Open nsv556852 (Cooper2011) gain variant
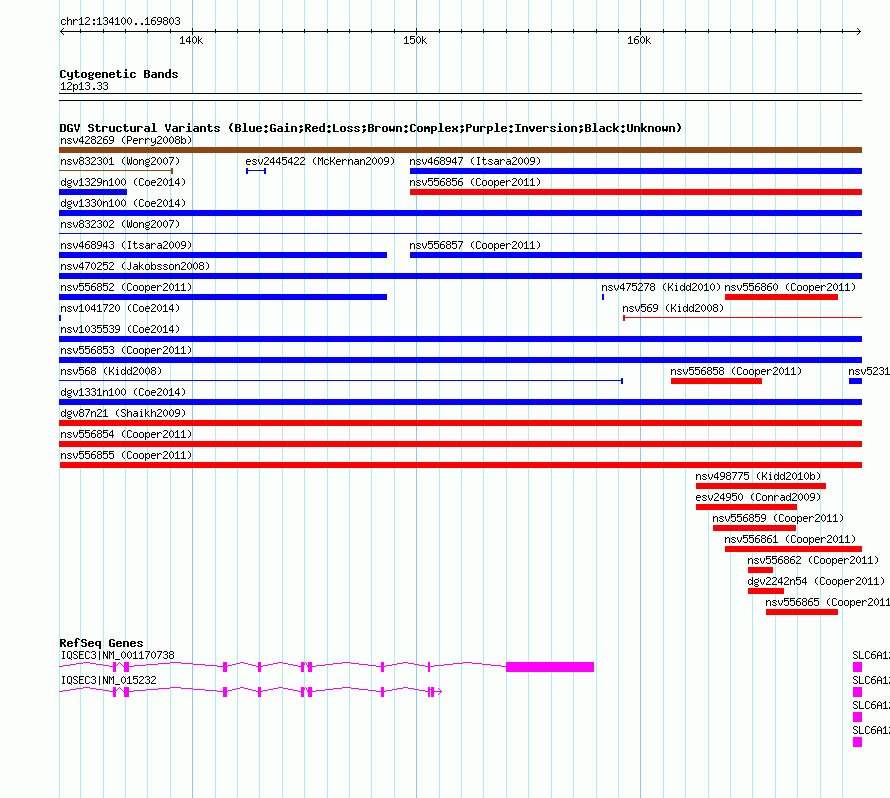 [x=223, y=297]
